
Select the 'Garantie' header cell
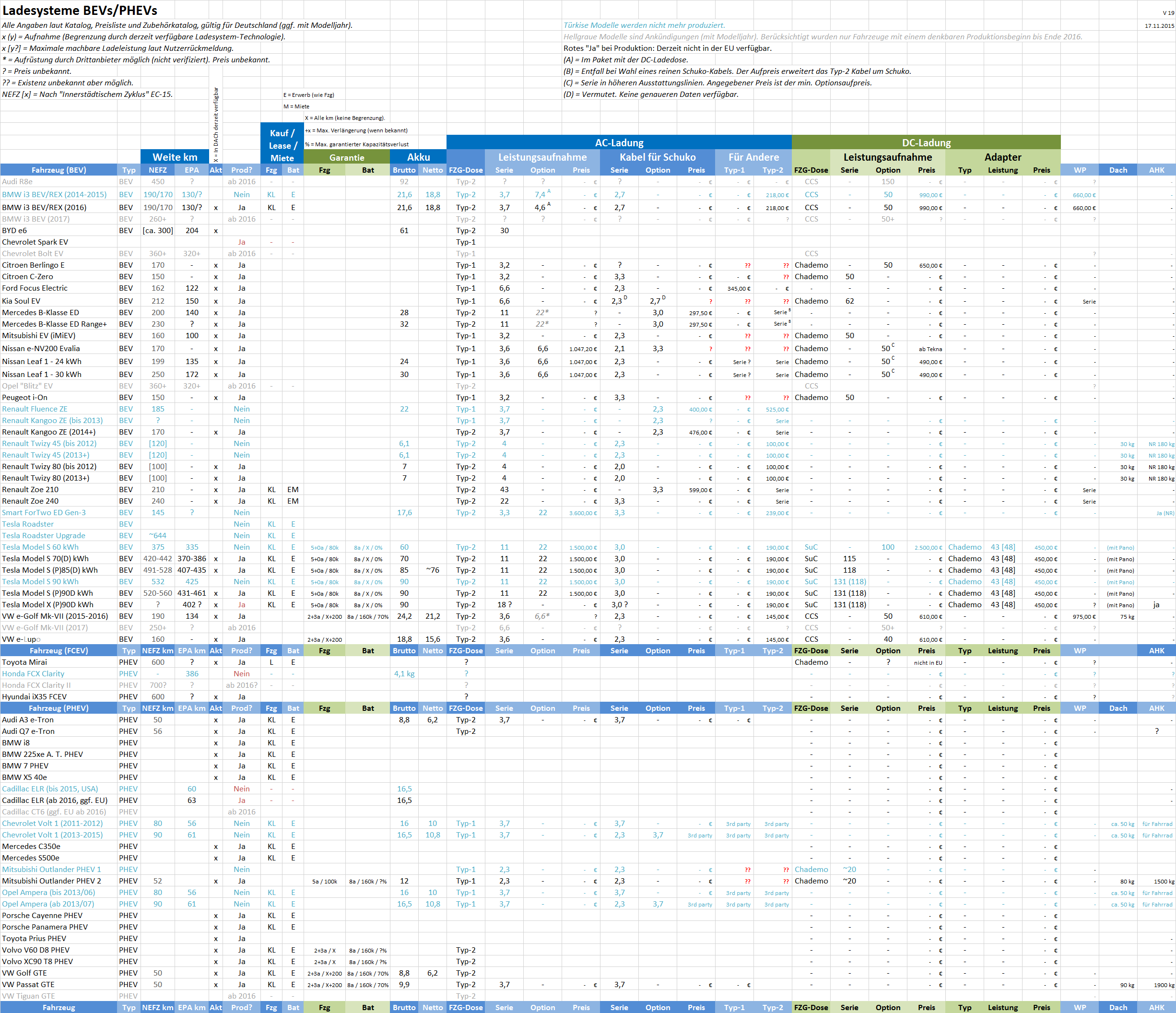point(347,157)
